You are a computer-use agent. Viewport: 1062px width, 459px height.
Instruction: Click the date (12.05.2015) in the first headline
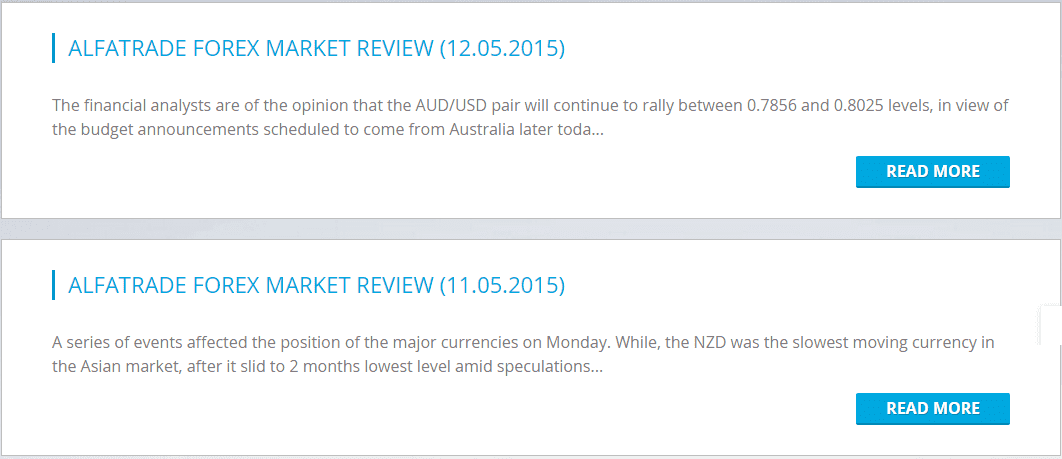(502, 48)
